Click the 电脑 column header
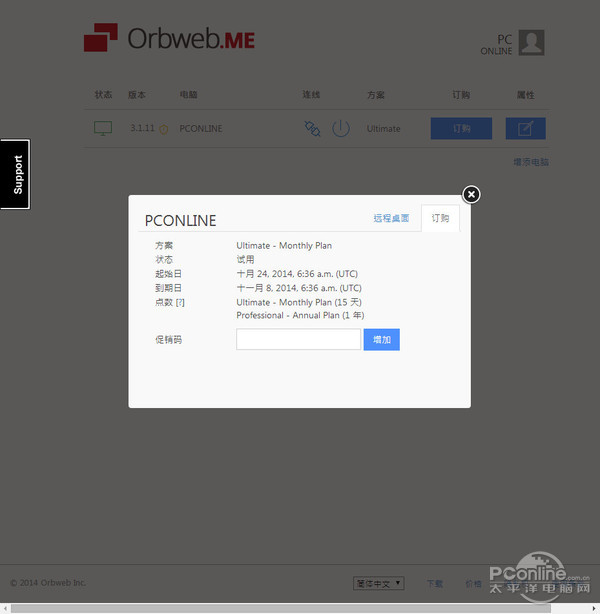Viewport: 600px width, 614px height. 188,94
